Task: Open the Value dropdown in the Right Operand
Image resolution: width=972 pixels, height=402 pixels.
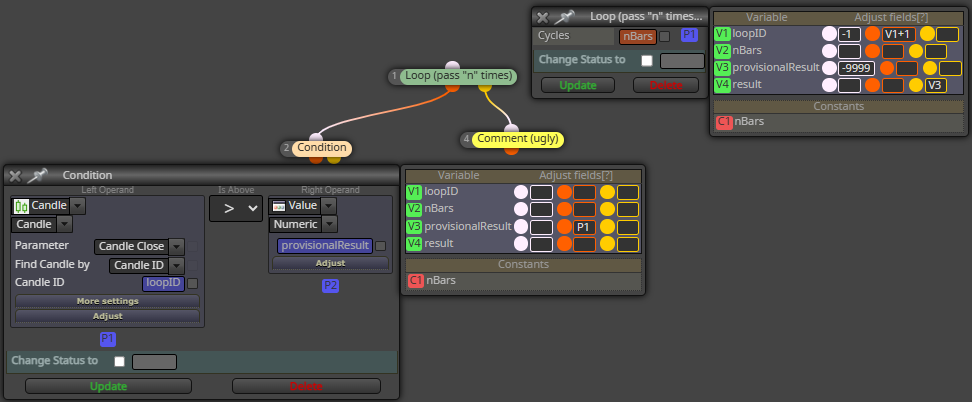Action: tap(329, 205)
